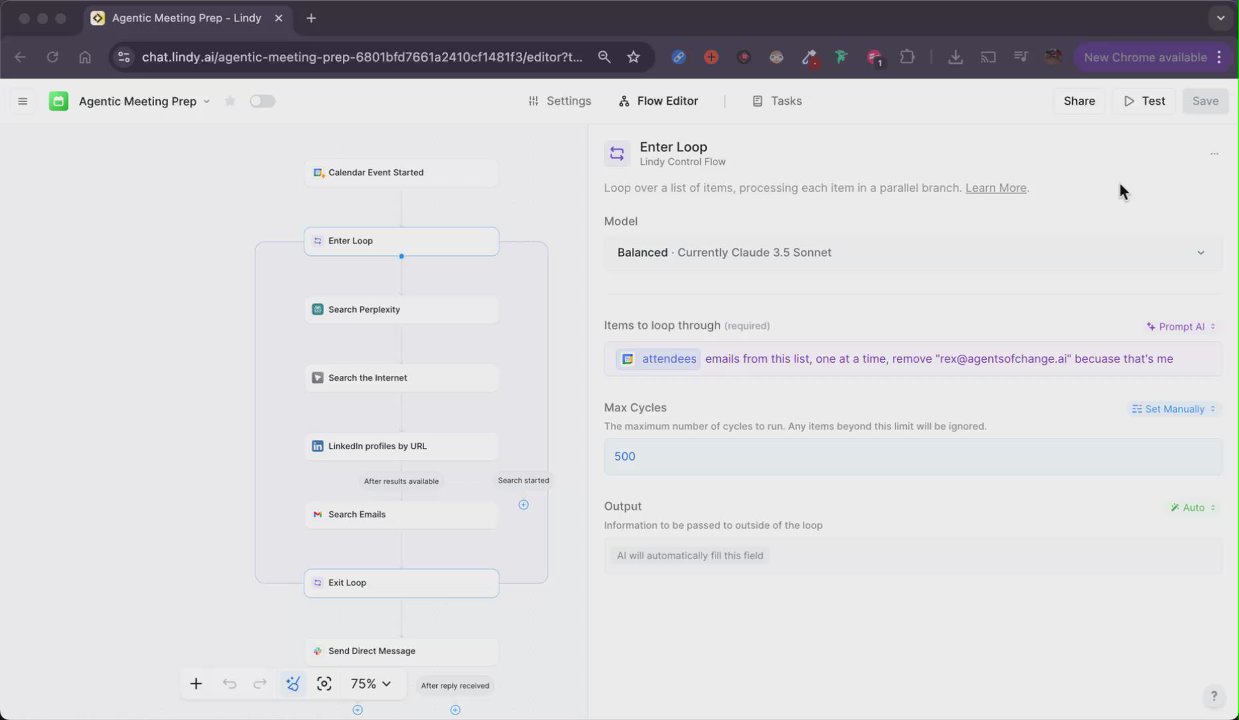Open the Chrome downloads icon
1239x720 pixels.
[956, 57]
